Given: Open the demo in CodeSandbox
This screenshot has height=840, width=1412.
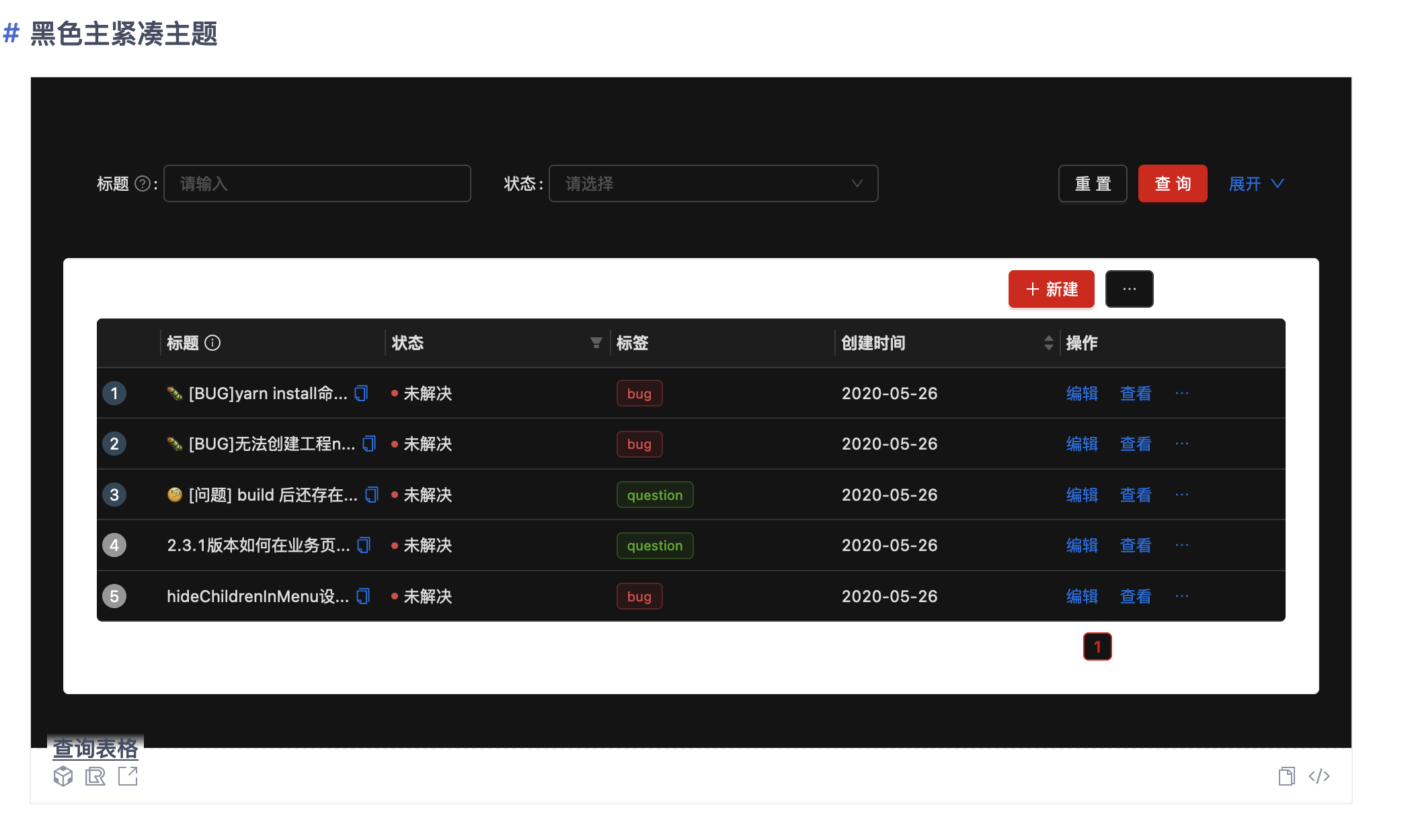Looking at the screenshot, I should pyautogui.click(x=63, y=776).
